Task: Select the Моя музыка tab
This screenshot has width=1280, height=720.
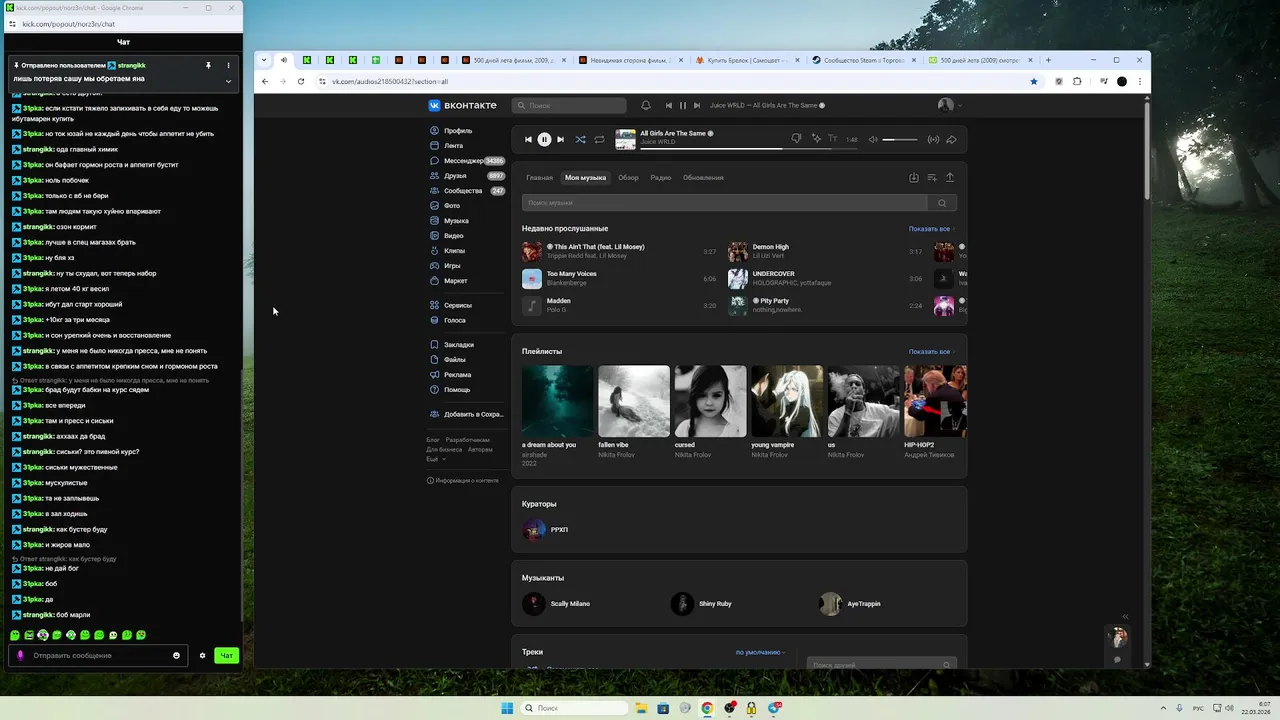Action: pos(585,178)
